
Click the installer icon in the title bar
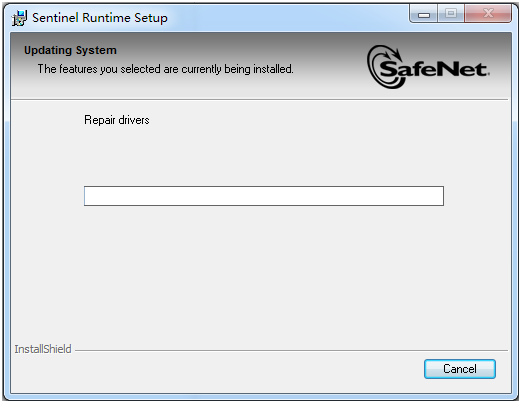coord(19,18)
